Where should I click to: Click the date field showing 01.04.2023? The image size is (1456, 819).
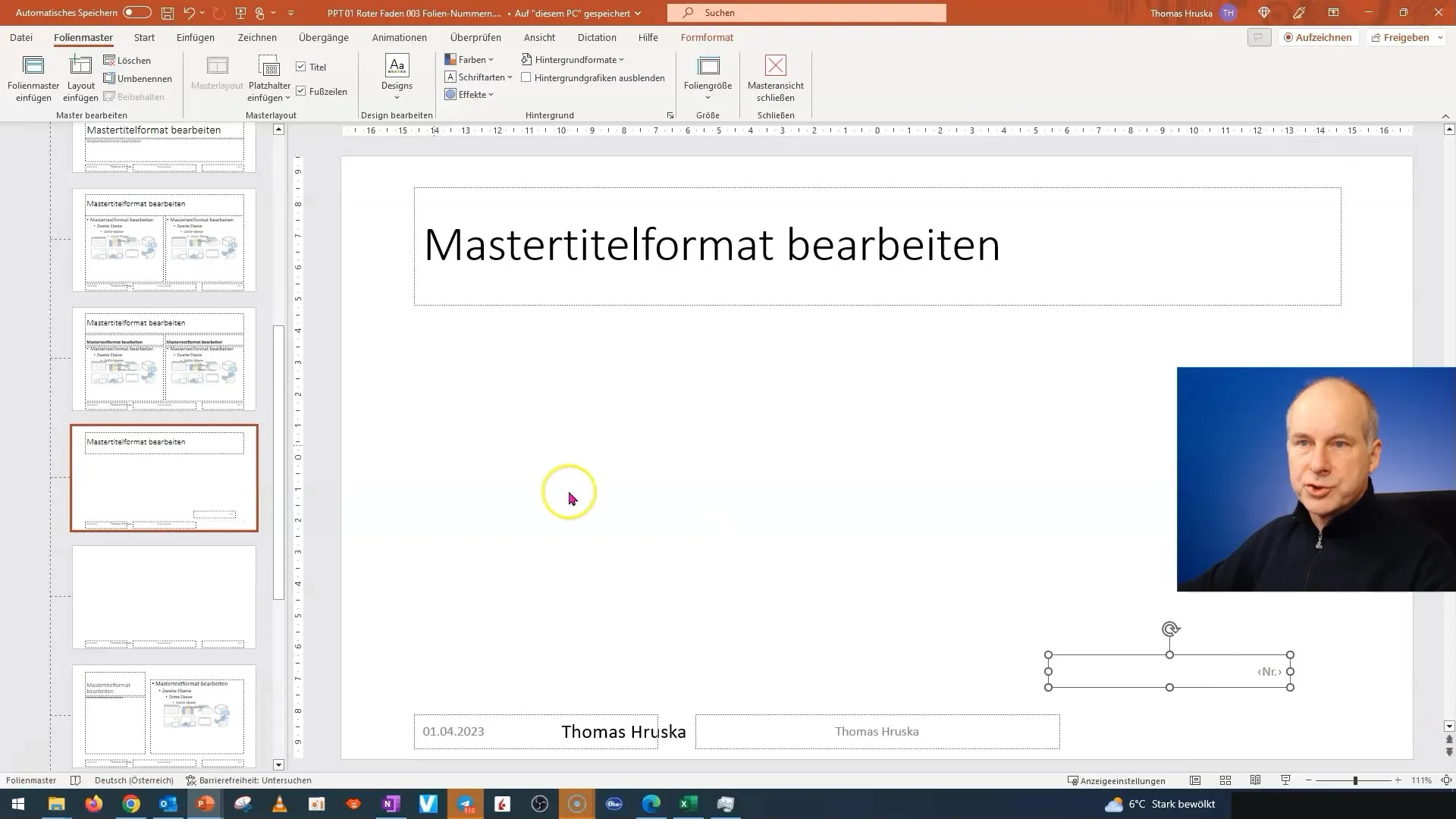click(454, 731)
